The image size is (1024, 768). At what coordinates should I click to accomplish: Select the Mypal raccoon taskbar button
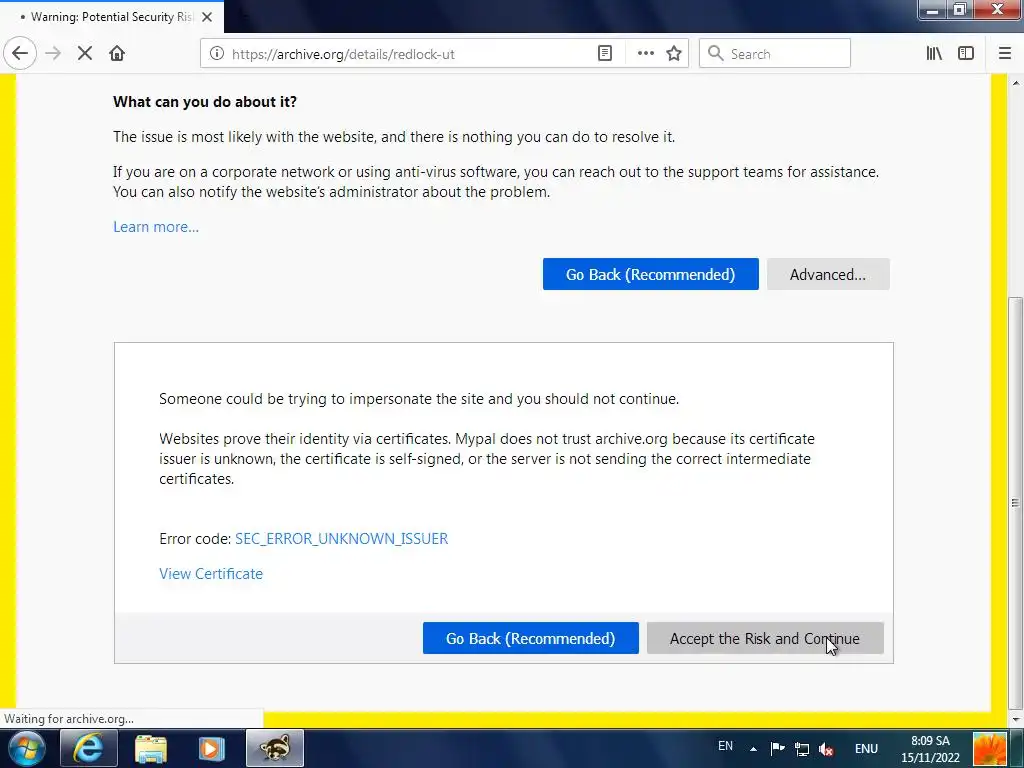pos(275,748)
